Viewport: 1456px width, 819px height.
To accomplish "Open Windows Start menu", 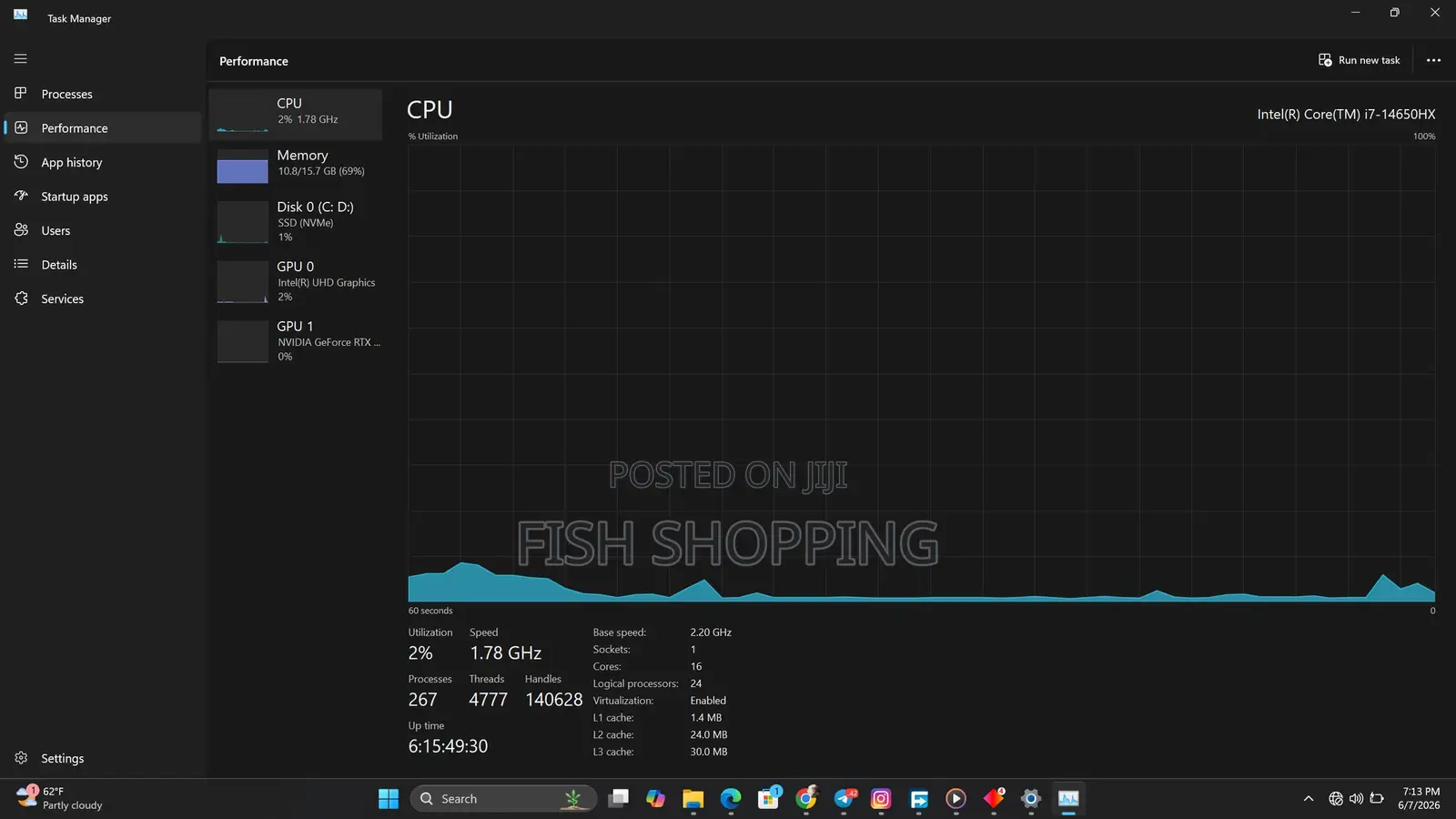I will [x=389, y=799].
